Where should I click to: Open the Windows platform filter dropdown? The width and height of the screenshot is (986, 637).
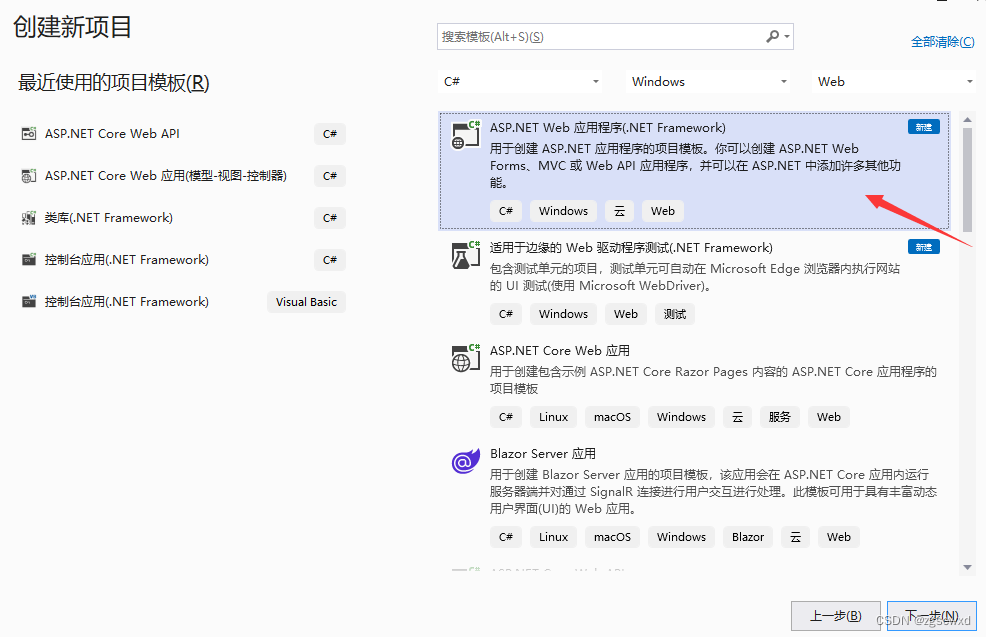(x=709, y=82)
